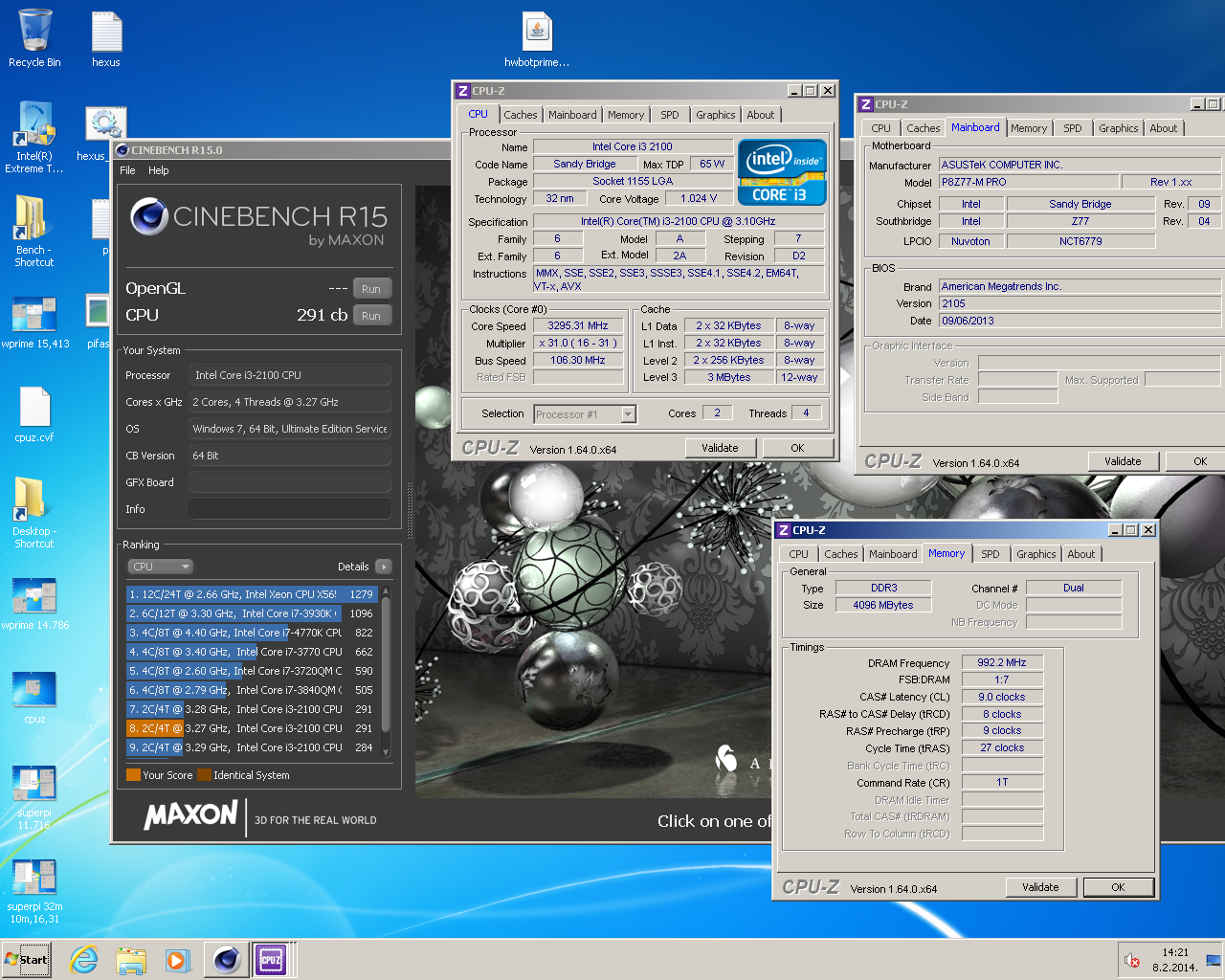This screenshot has width=1225, height=980.
Task: Click the Cinebench Processor field Intel Core i3-2100
Action: [x=289, y=375]
